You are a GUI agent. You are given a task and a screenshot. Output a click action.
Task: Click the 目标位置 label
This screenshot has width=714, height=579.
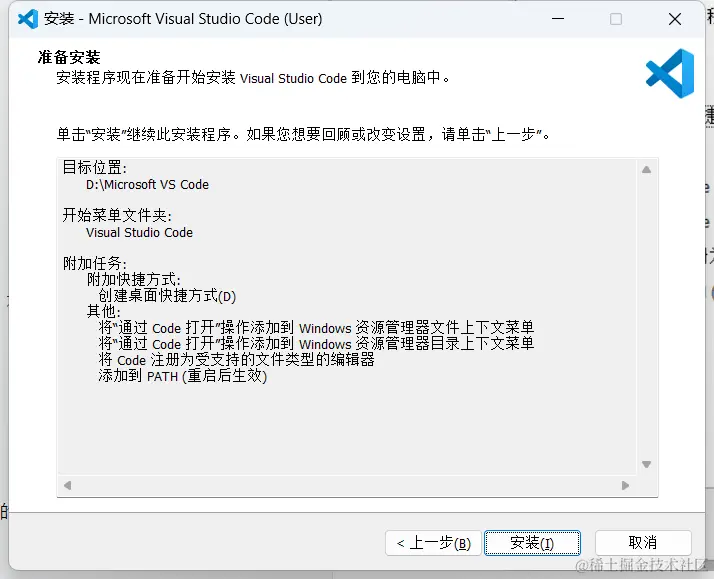95,168
